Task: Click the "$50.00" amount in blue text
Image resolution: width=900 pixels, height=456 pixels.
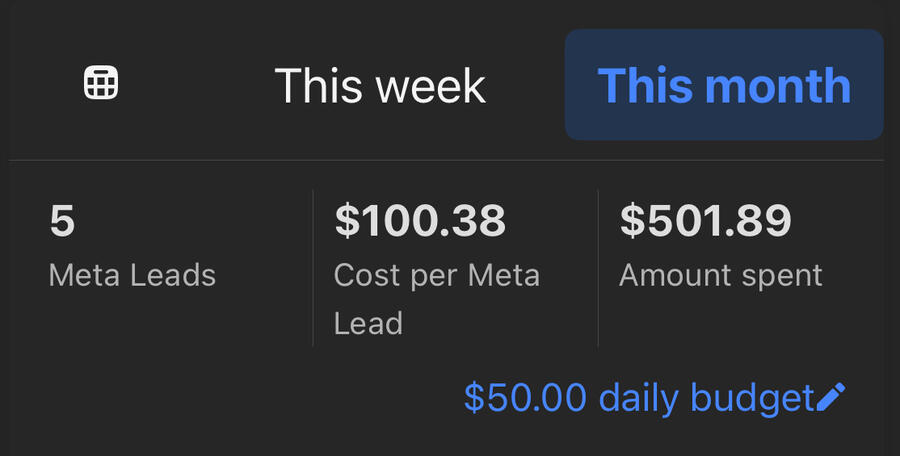Action: (x=525, y=398)
